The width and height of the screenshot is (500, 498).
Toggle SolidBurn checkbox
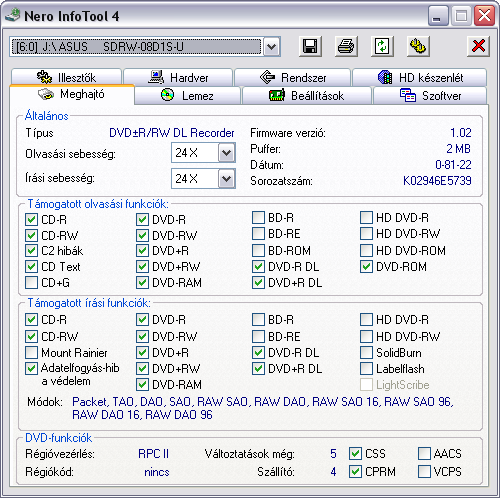coord(366,353)
